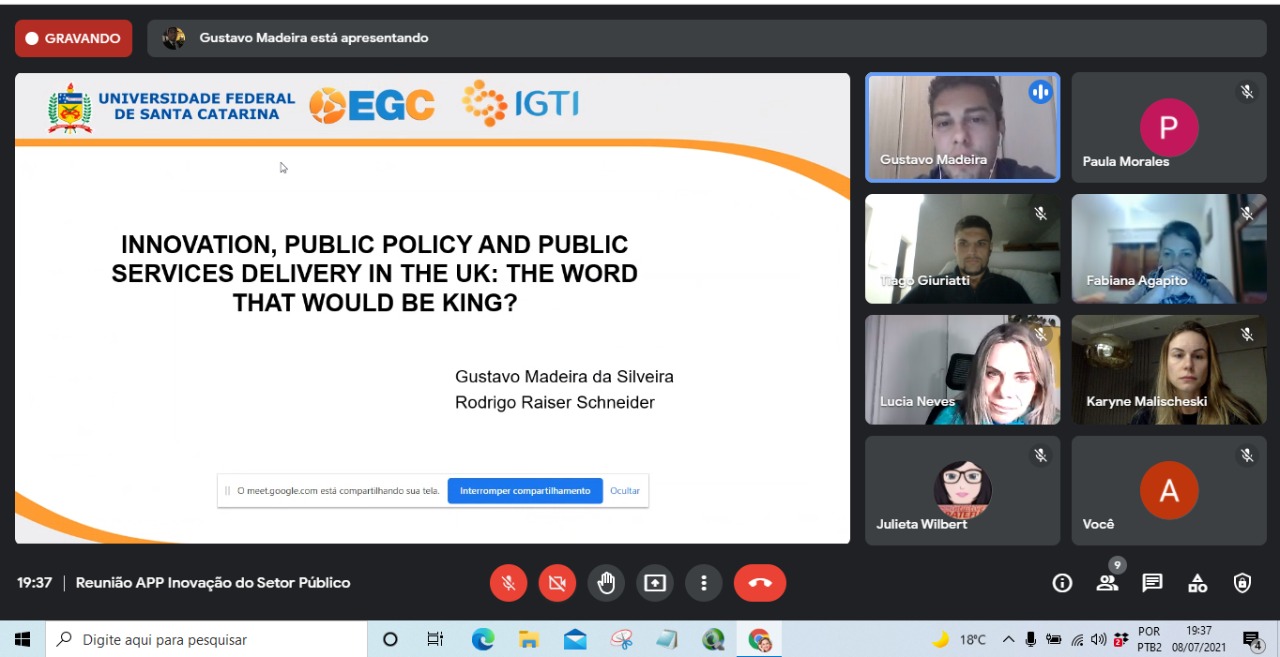Click the present screen icon
Viewport: 1280px width, 657px height.
click(x=655, y=583)
